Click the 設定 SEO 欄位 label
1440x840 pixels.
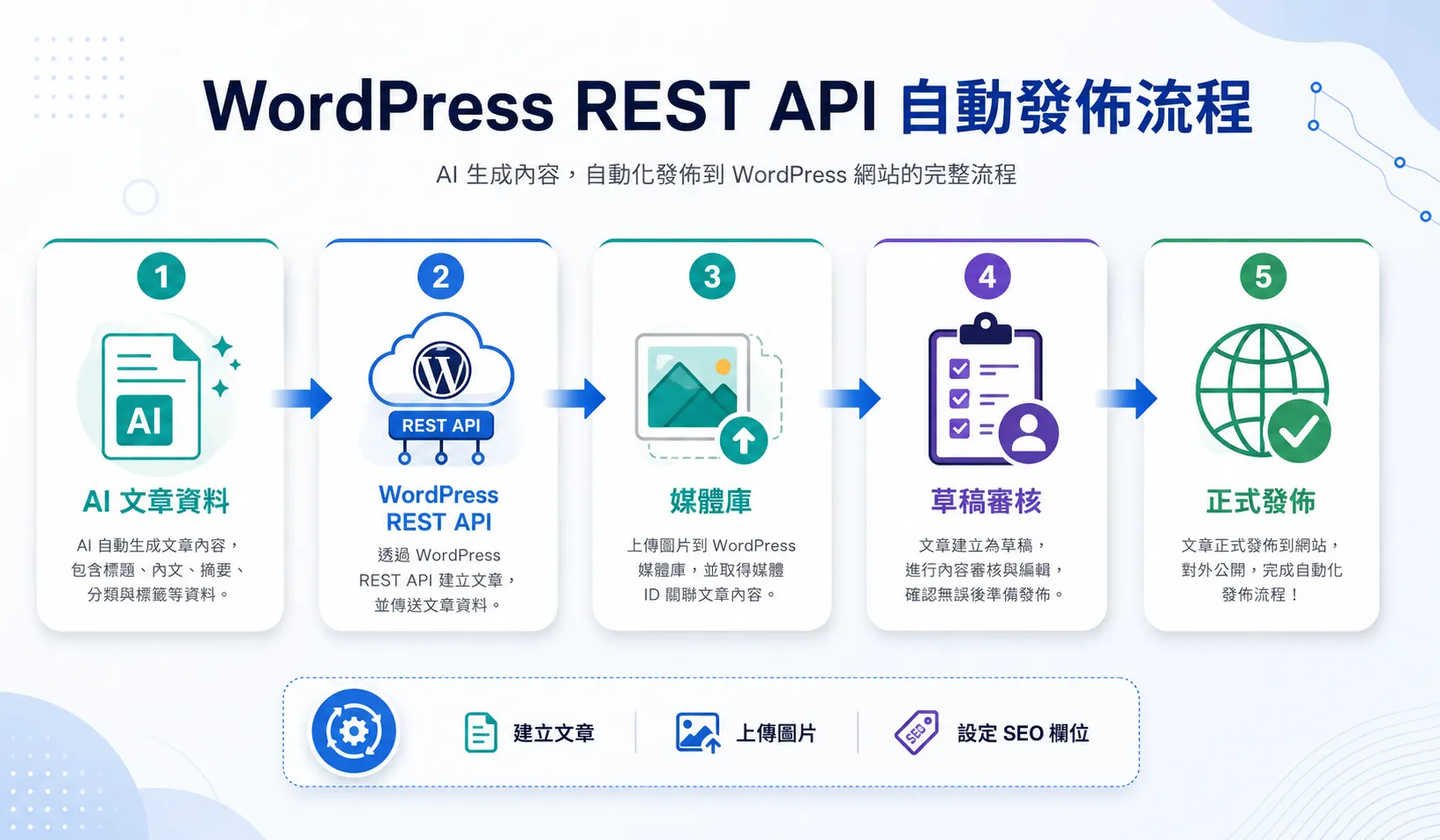click(x=1023, y=733)
